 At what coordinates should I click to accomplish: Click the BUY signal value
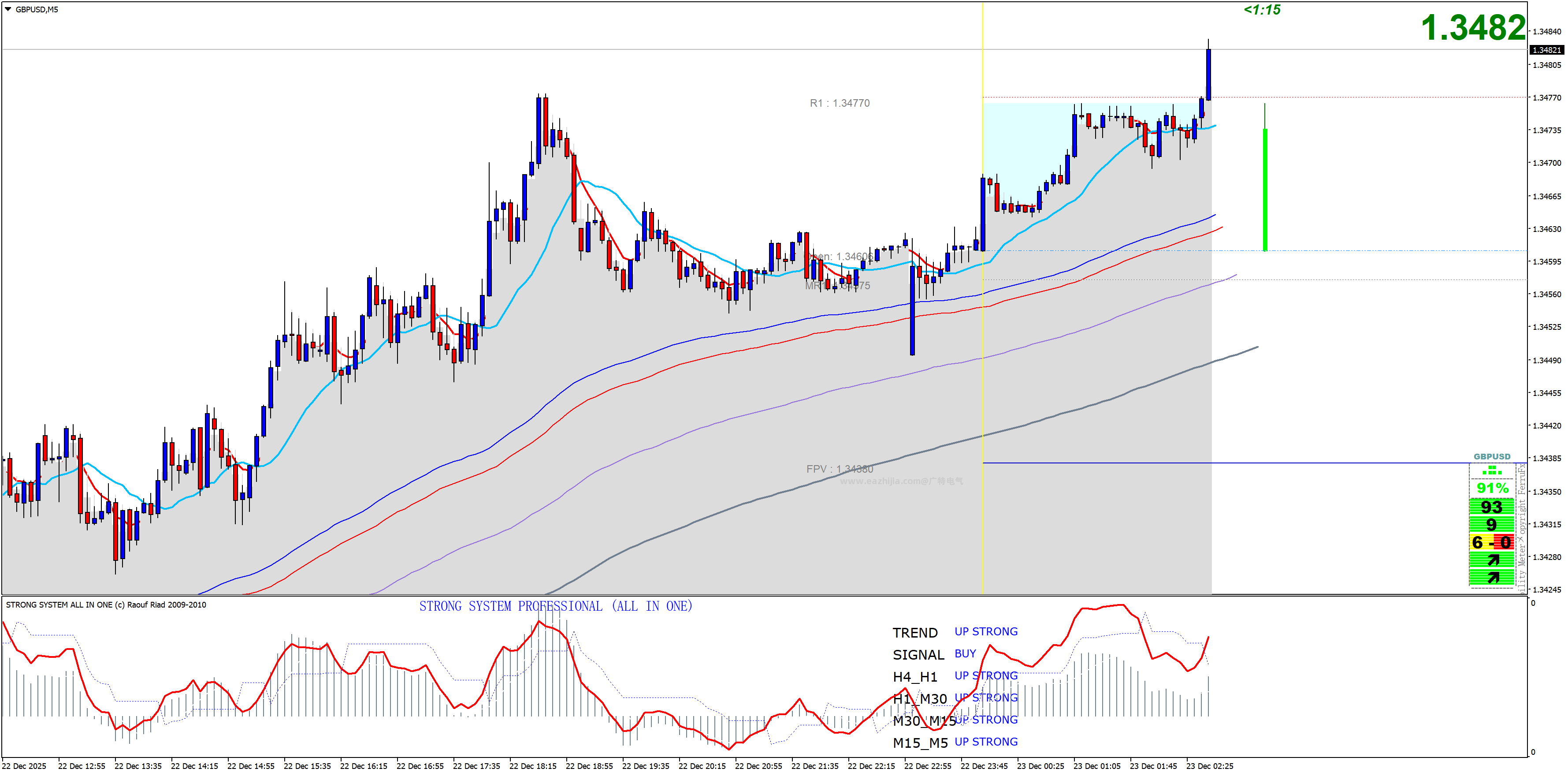pyautogui.click(x=966, y=653)
